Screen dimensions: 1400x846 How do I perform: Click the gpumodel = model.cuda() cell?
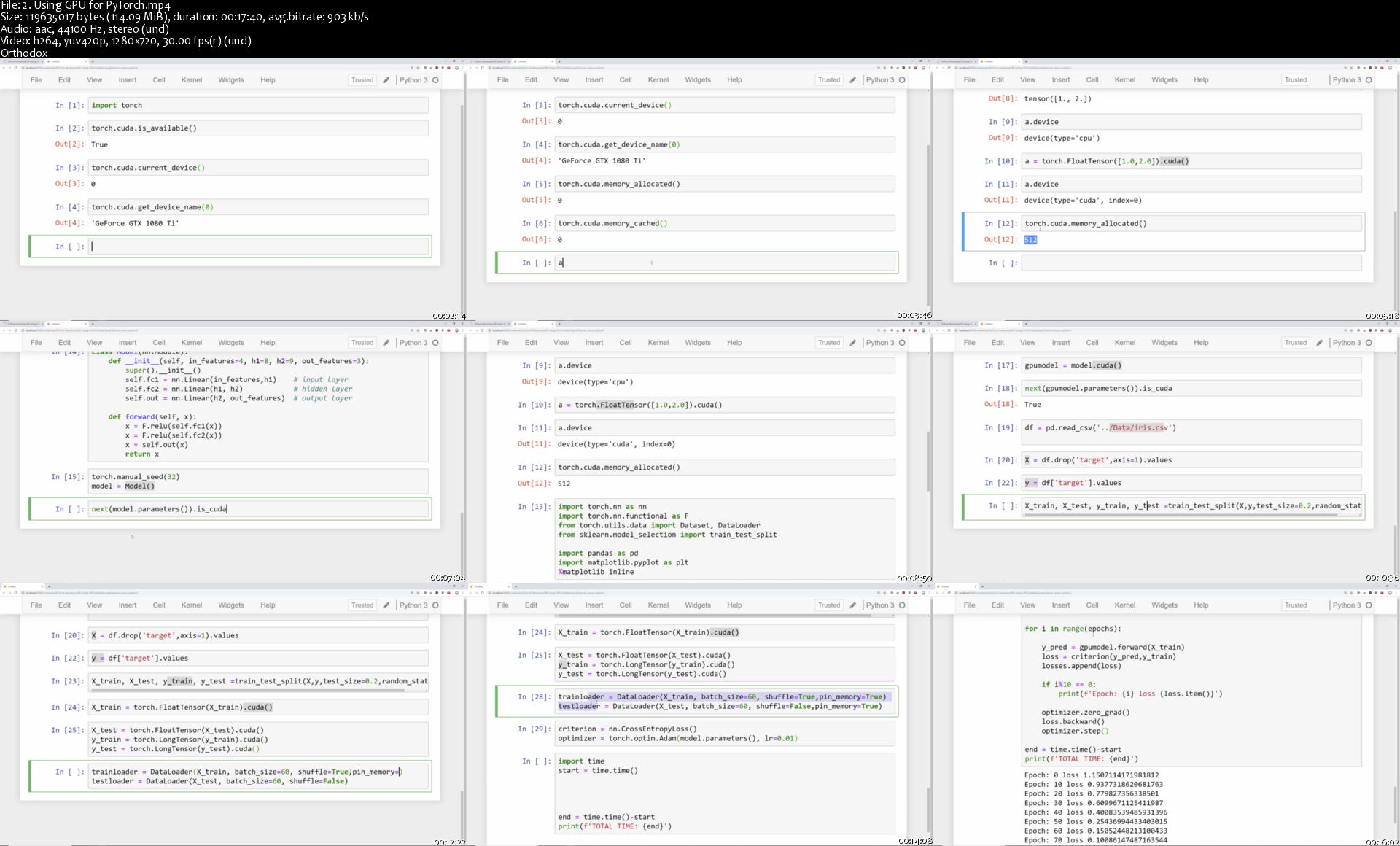pos(1191,365)
